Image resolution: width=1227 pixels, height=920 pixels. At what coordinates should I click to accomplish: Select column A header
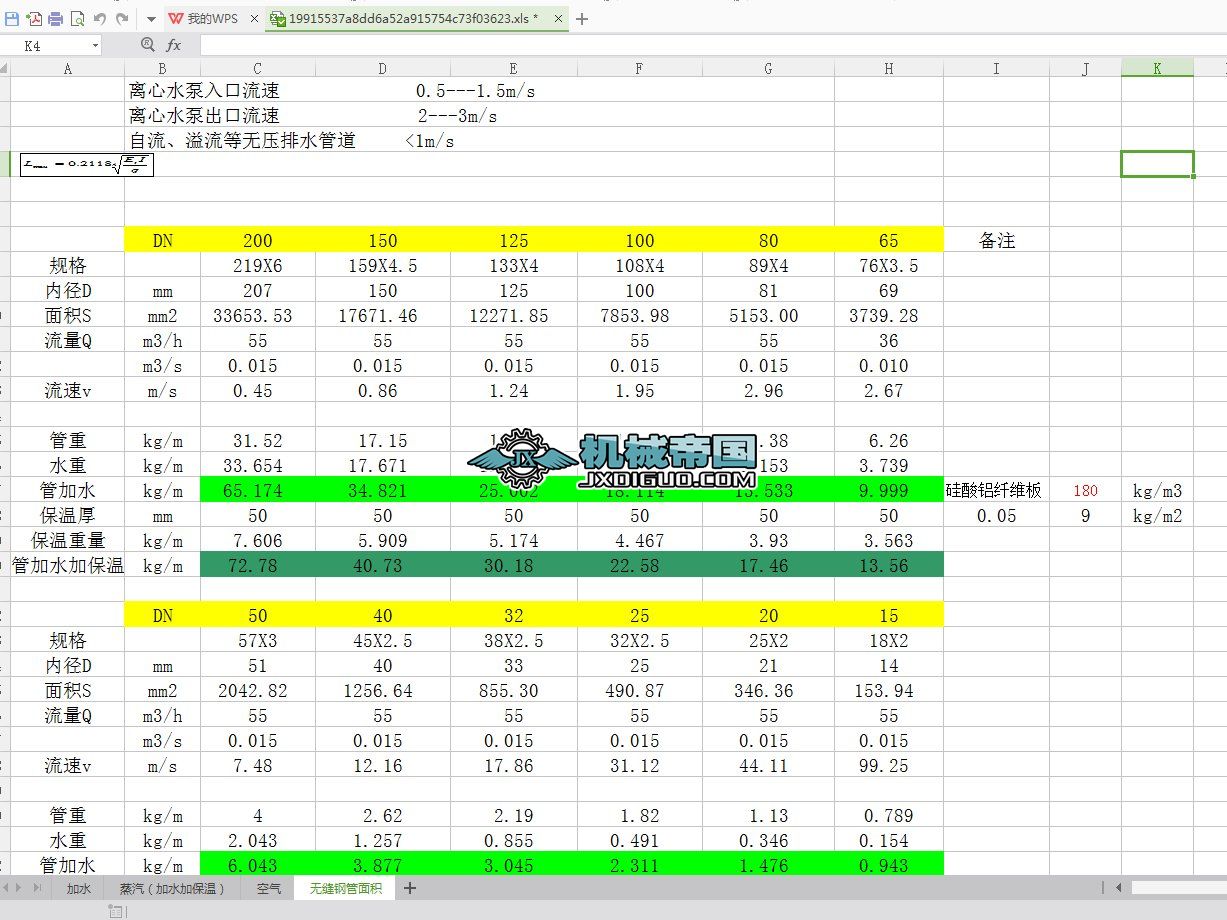pyautogui.click(x=67, y=68)
